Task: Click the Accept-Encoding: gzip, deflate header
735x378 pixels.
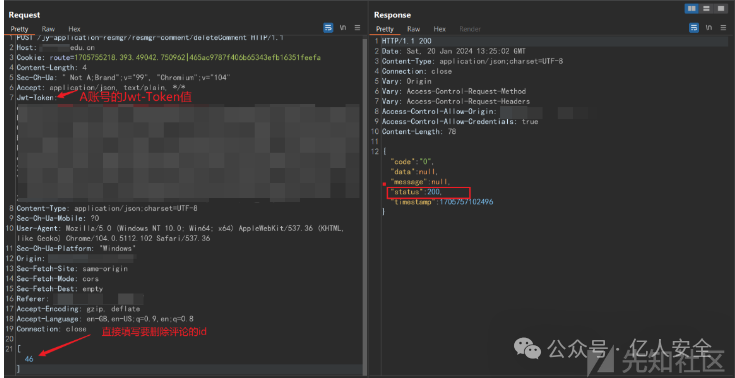Action: [x=78, y=309]
